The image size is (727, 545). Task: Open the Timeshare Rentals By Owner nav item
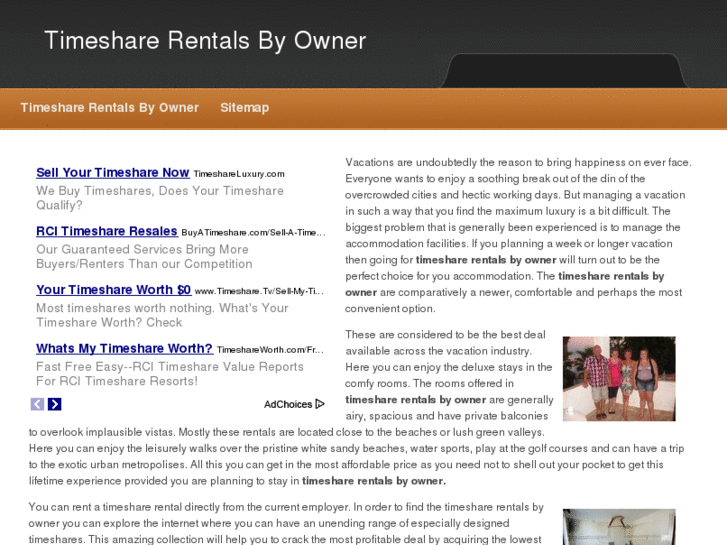(x=109, y=108)
